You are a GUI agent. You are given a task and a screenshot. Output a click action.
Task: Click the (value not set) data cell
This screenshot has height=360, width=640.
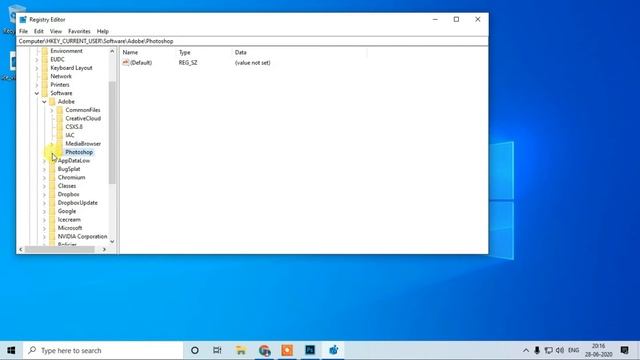pyautogui.click(x=252, y=63)
